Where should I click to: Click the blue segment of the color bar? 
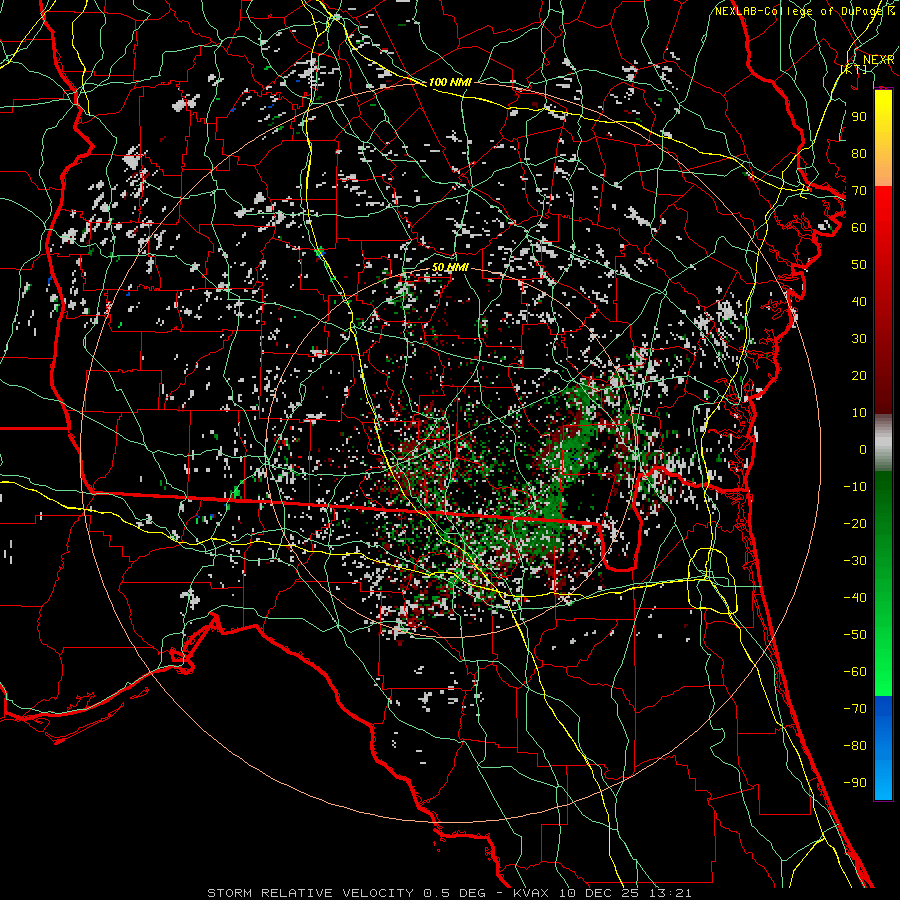[883, 747]
